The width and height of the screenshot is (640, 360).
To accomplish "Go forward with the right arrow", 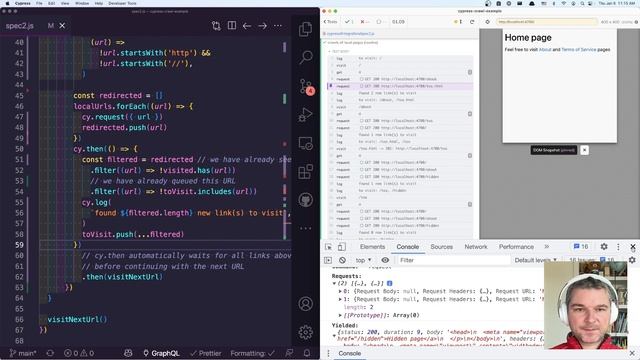I will [262, 26].
